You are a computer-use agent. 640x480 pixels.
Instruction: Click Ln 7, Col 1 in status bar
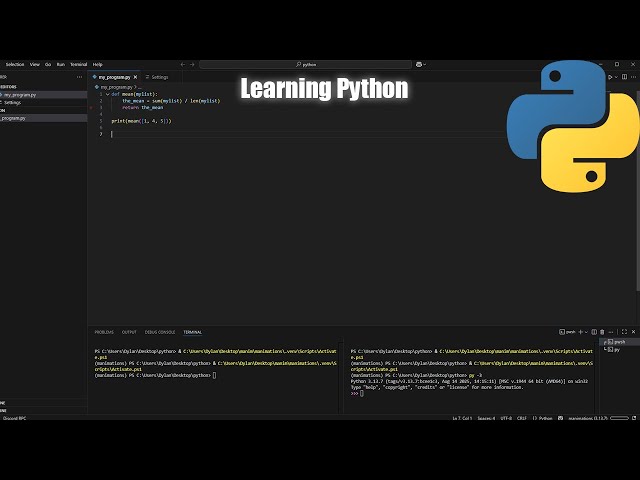pyautogui.click(x=462, y=418)
